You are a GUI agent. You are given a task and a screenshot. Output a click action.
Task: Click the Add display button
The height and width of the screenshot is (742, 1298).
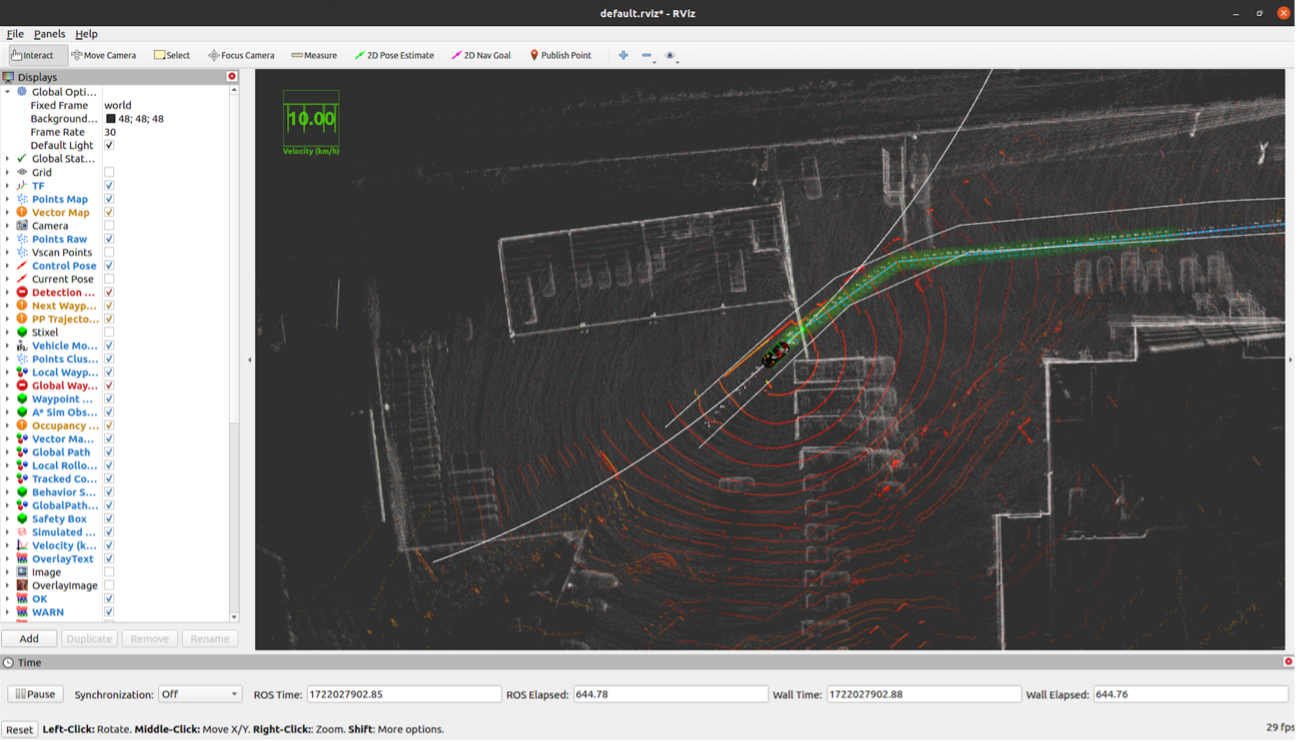29,638
